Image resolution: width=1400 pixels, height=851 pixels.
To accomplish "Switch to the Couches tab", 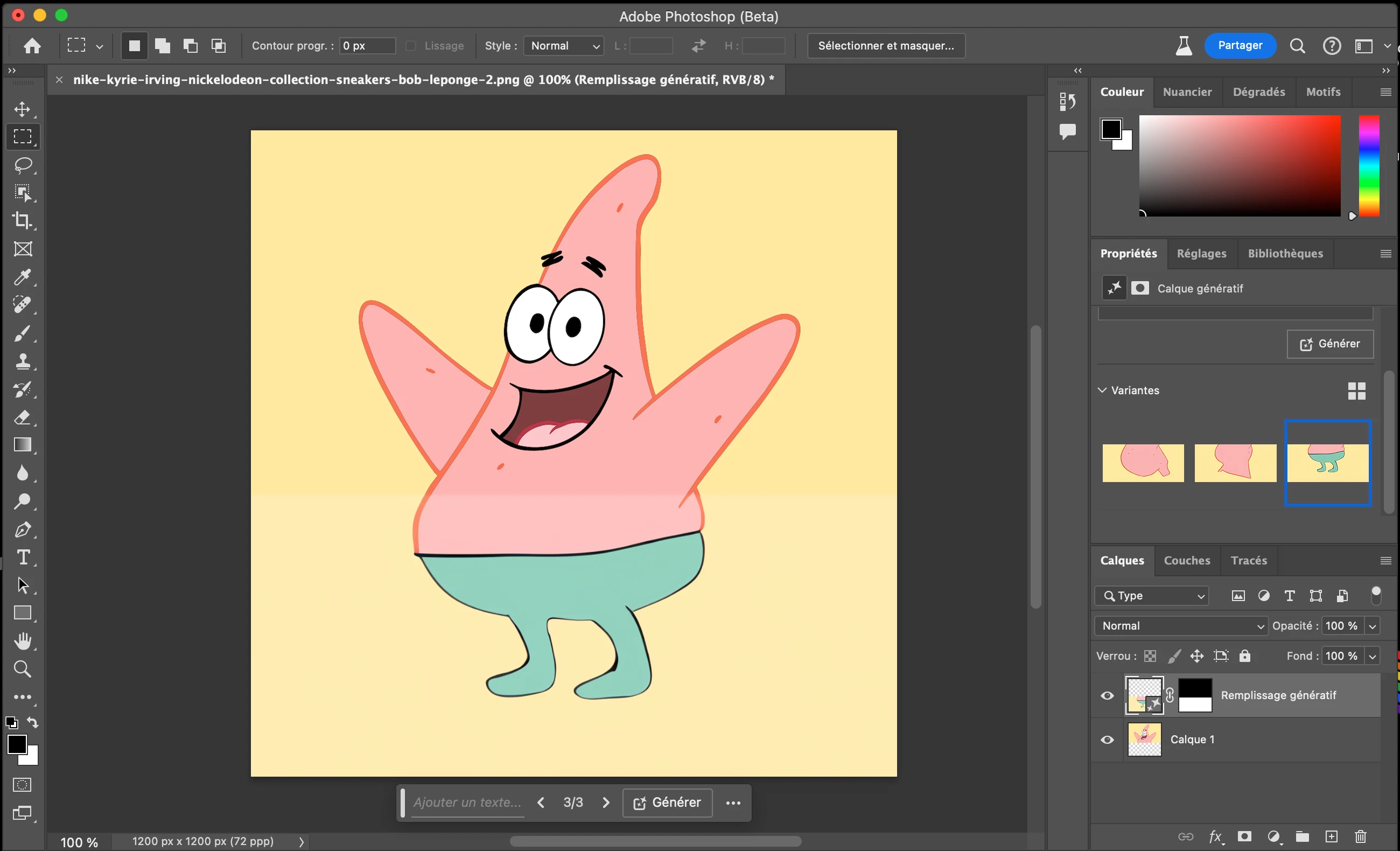I will (1186, 561).
